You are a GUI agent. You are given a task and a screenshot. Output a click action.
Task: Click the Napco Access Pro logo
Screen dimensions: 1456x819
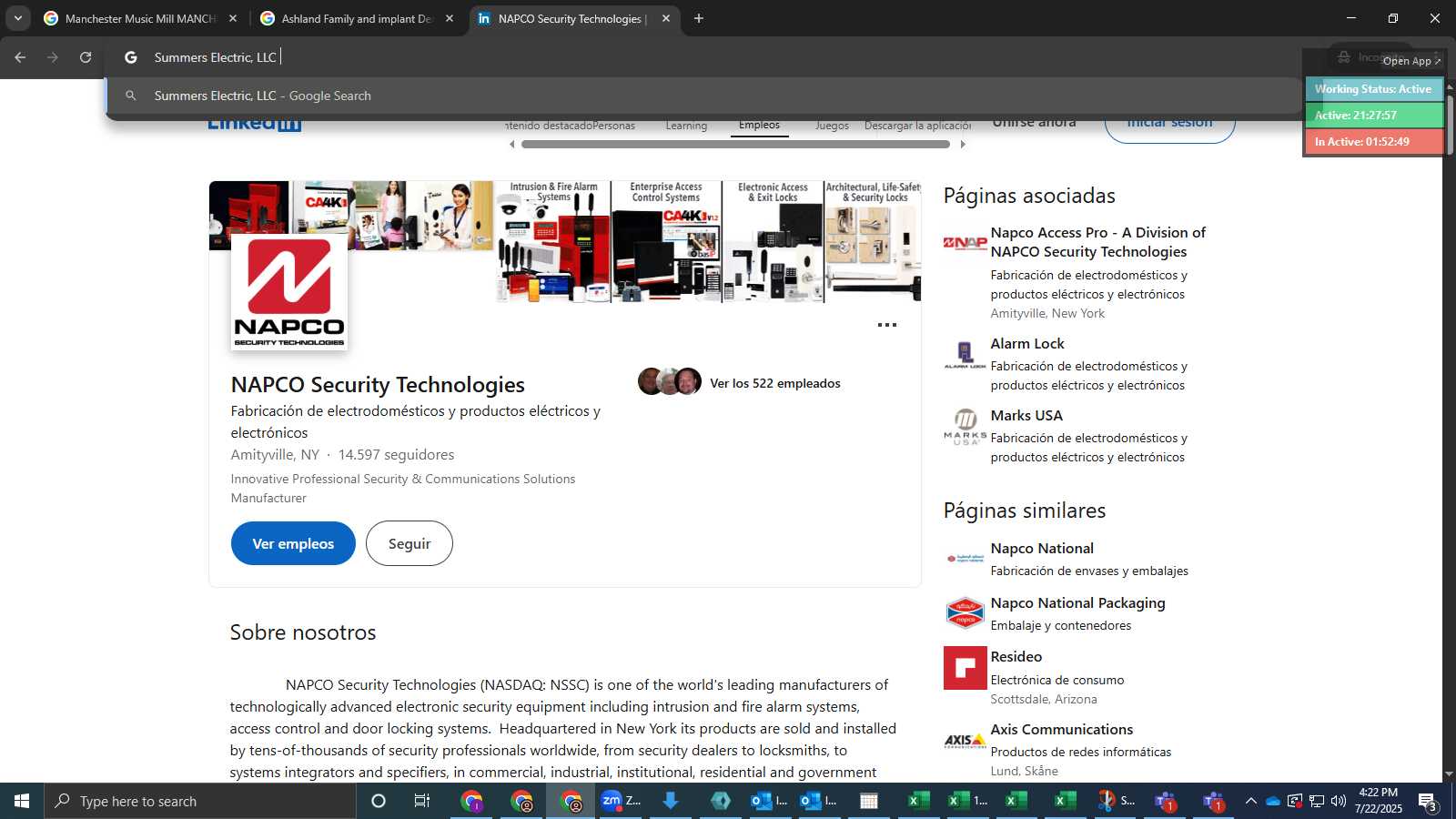[965, 243]
